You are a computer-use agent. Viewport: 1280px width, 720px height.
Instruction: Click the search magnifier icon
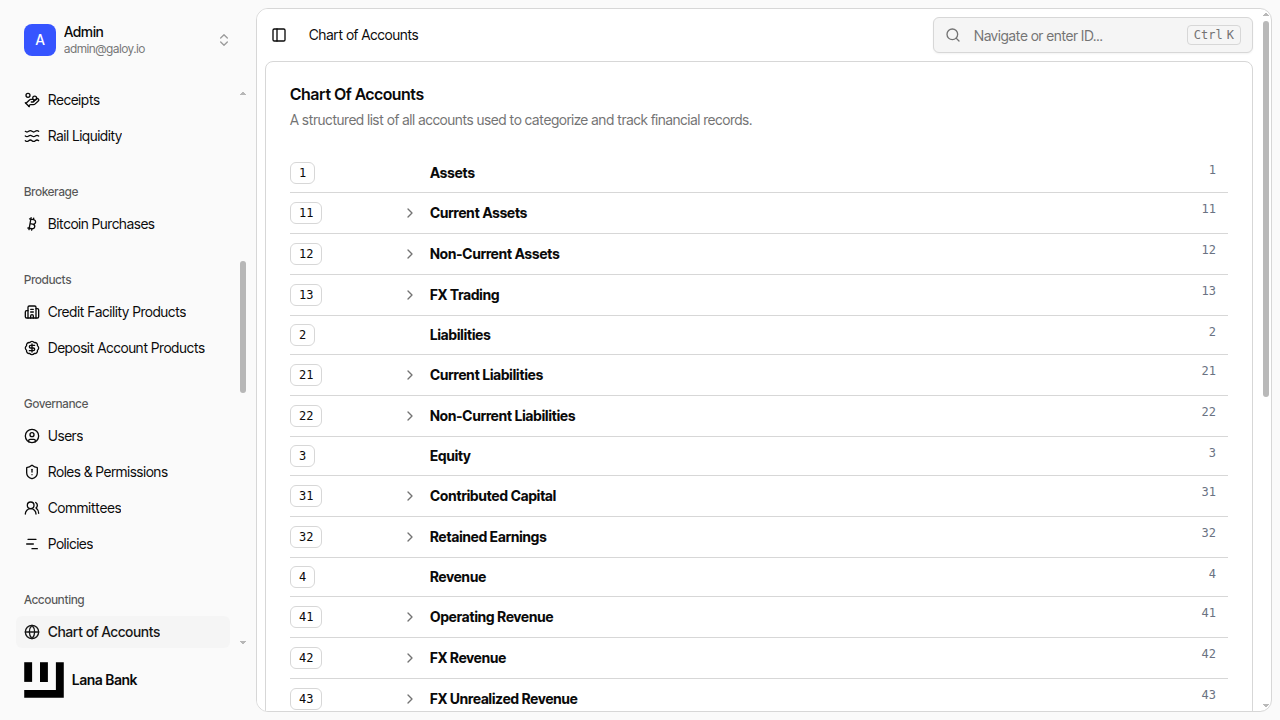coord(954,35)
